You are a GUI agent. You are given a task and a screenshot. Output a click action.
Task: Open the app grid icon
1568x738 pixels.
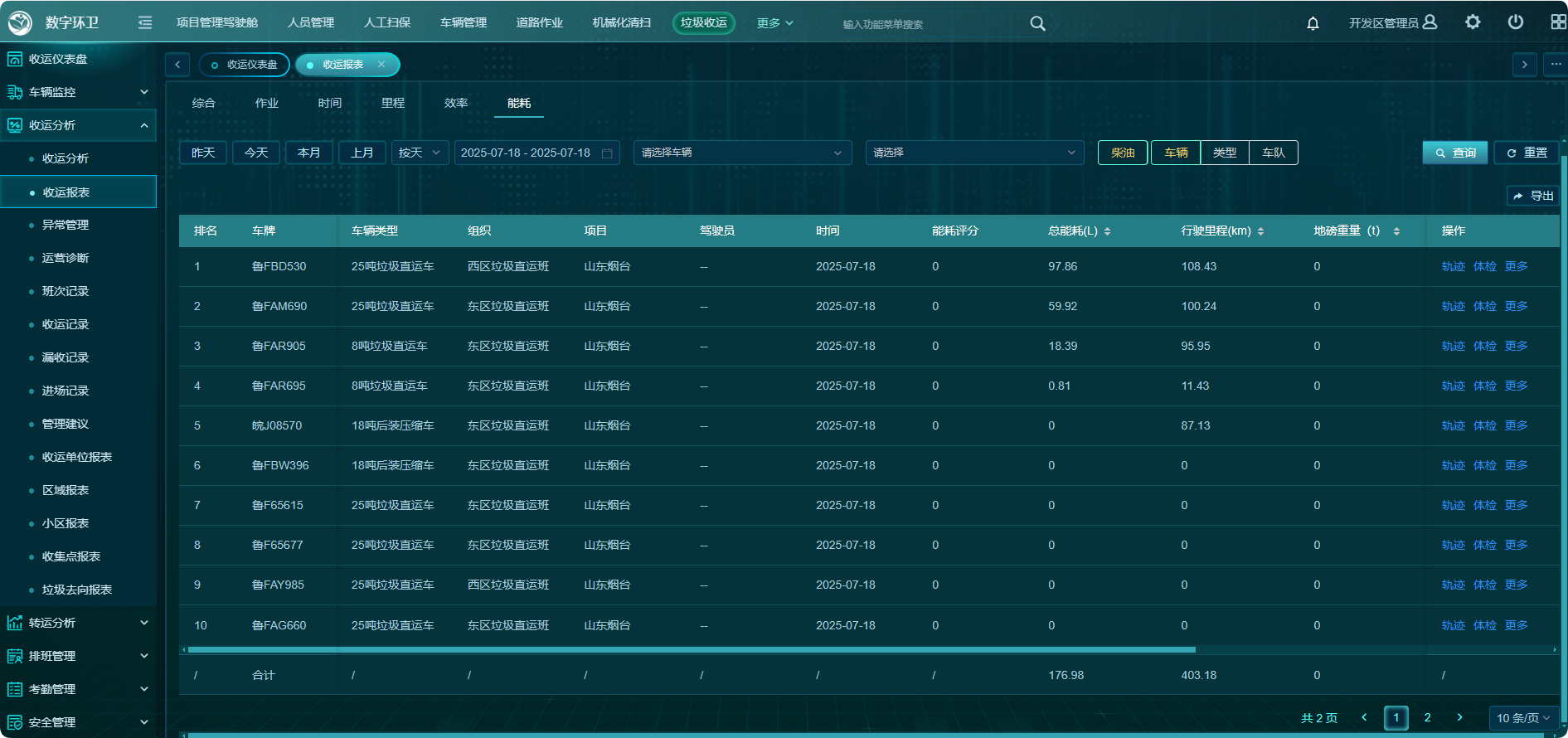[x=1558, y=22]
